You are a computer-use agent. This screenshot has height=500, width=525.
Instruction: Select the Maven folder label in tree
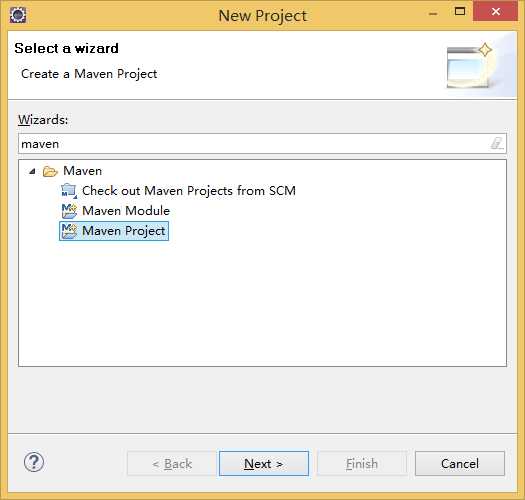tap(82, 171)
